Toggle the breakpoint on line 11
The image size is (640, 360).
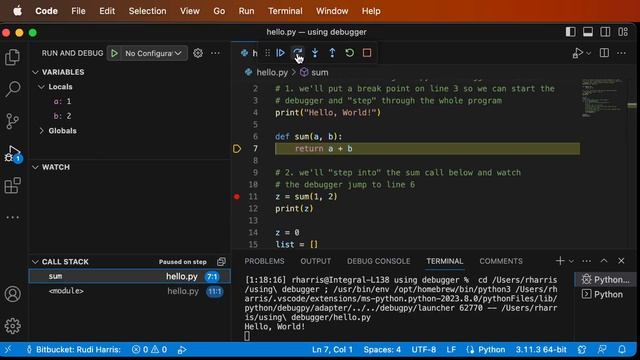237,197
